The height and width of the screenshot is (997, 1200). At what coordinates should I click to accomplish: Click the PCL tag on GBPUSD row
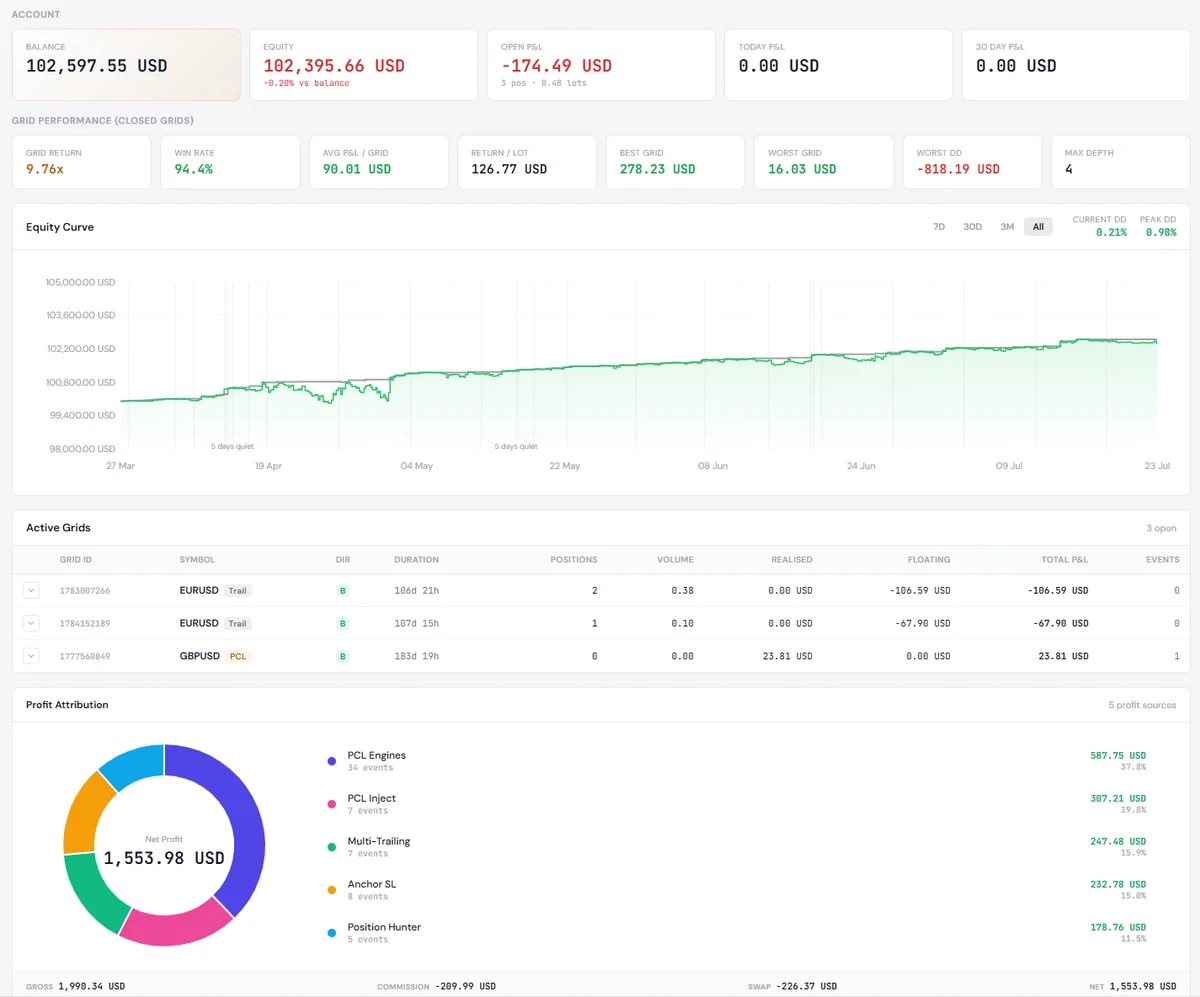[x=238, y=656]
